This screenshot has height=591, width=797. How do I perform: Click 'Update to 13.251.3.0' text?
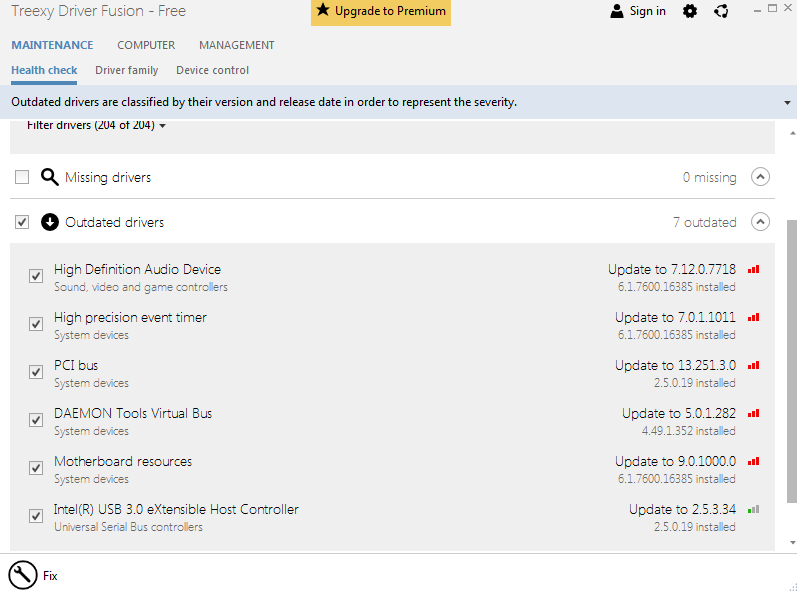click(675, 365)
